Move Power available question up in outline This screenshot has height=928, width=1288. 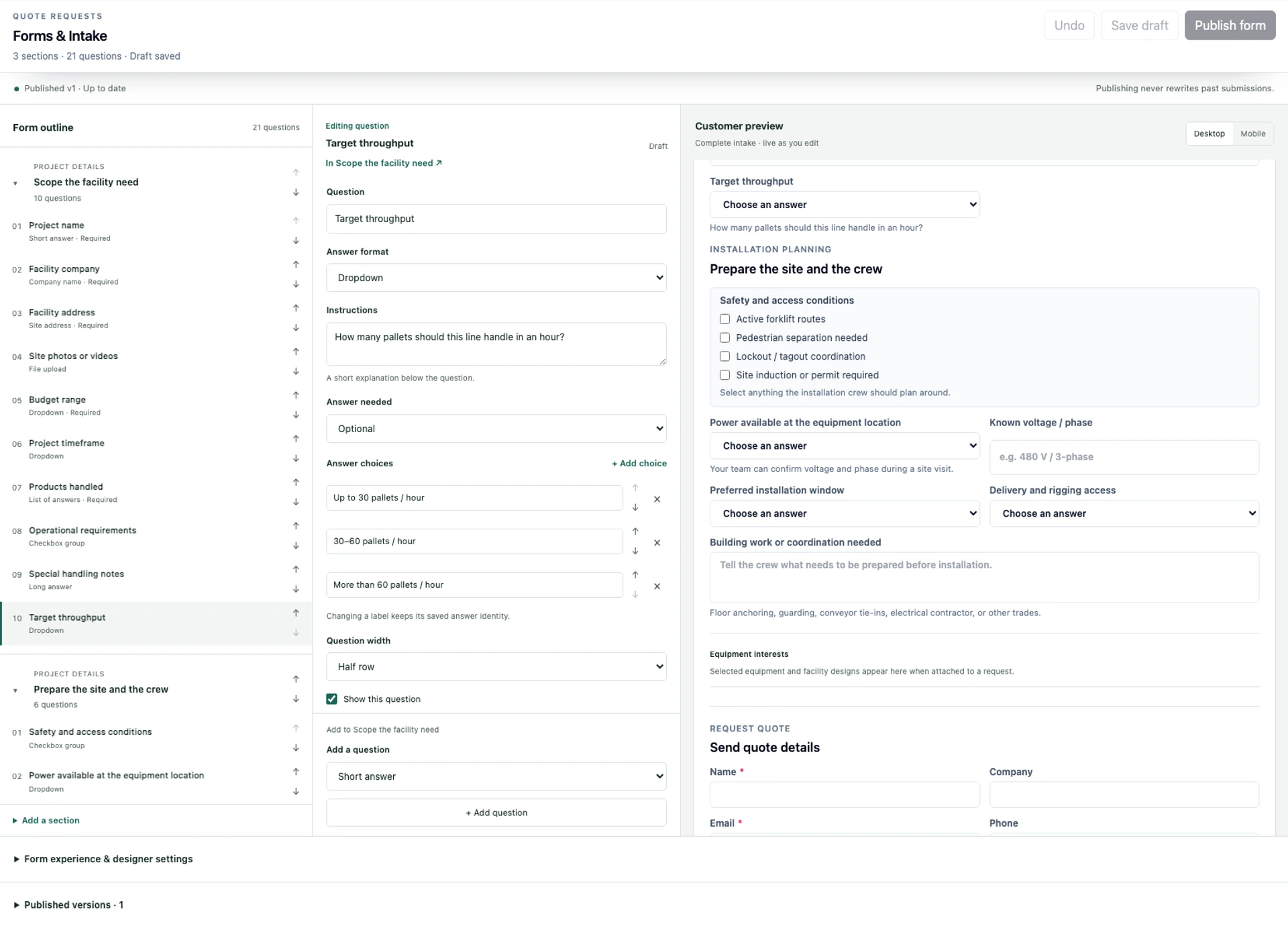pyautogui.click(x=296, y=772)
